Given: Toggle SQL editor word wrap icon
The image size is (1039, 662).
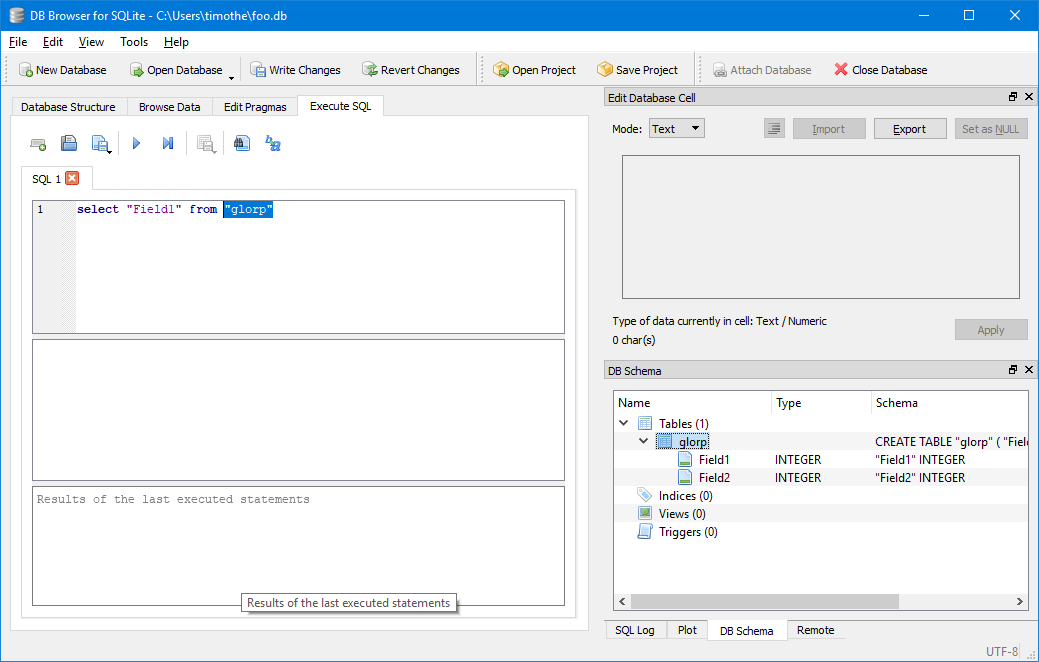Looking at the screenshot, I should click(273, 143).
